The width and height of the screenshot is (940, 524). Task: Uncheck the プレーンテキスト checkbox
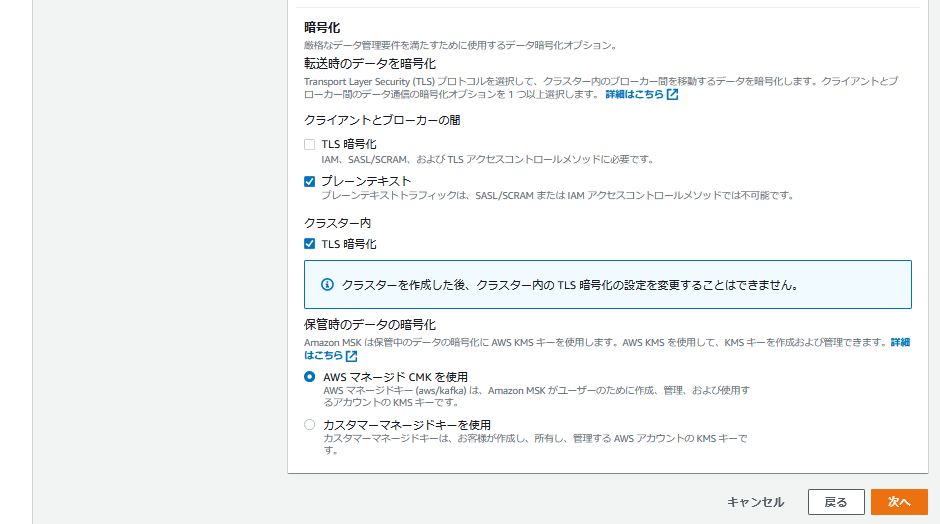coord(309,182)
